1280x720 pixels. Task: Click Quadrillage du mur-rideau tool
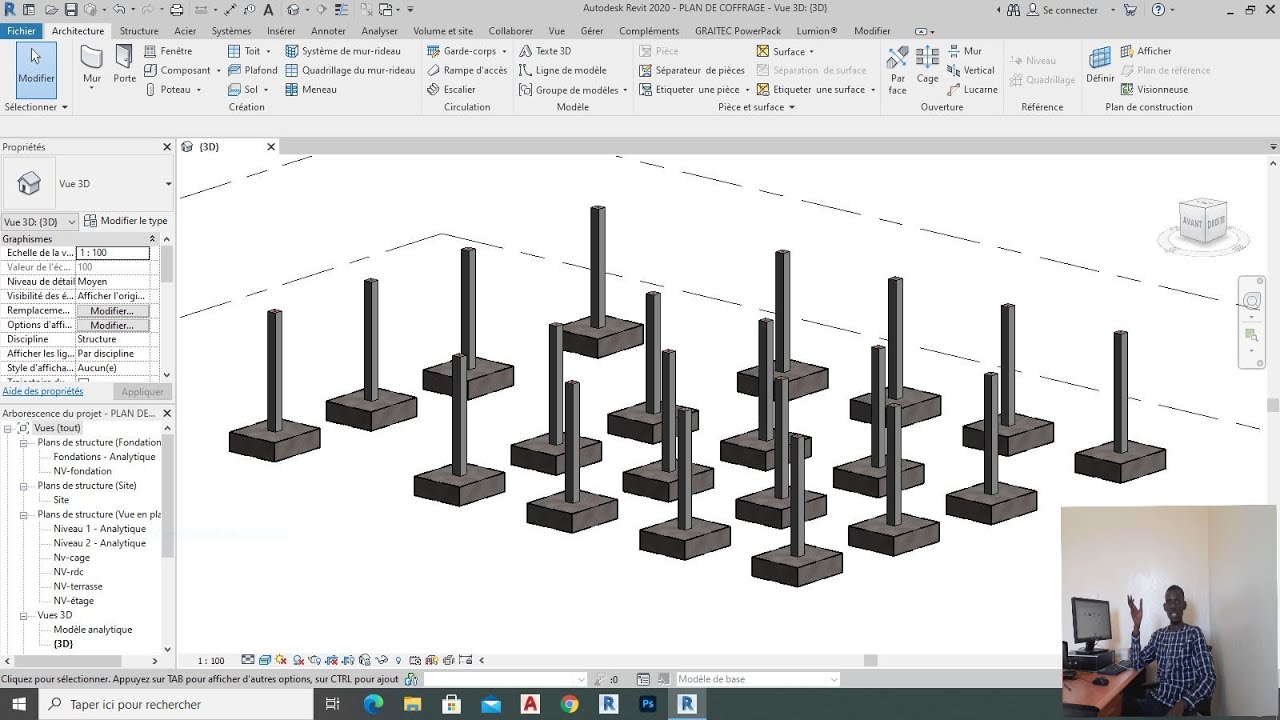tap(350, 70)
